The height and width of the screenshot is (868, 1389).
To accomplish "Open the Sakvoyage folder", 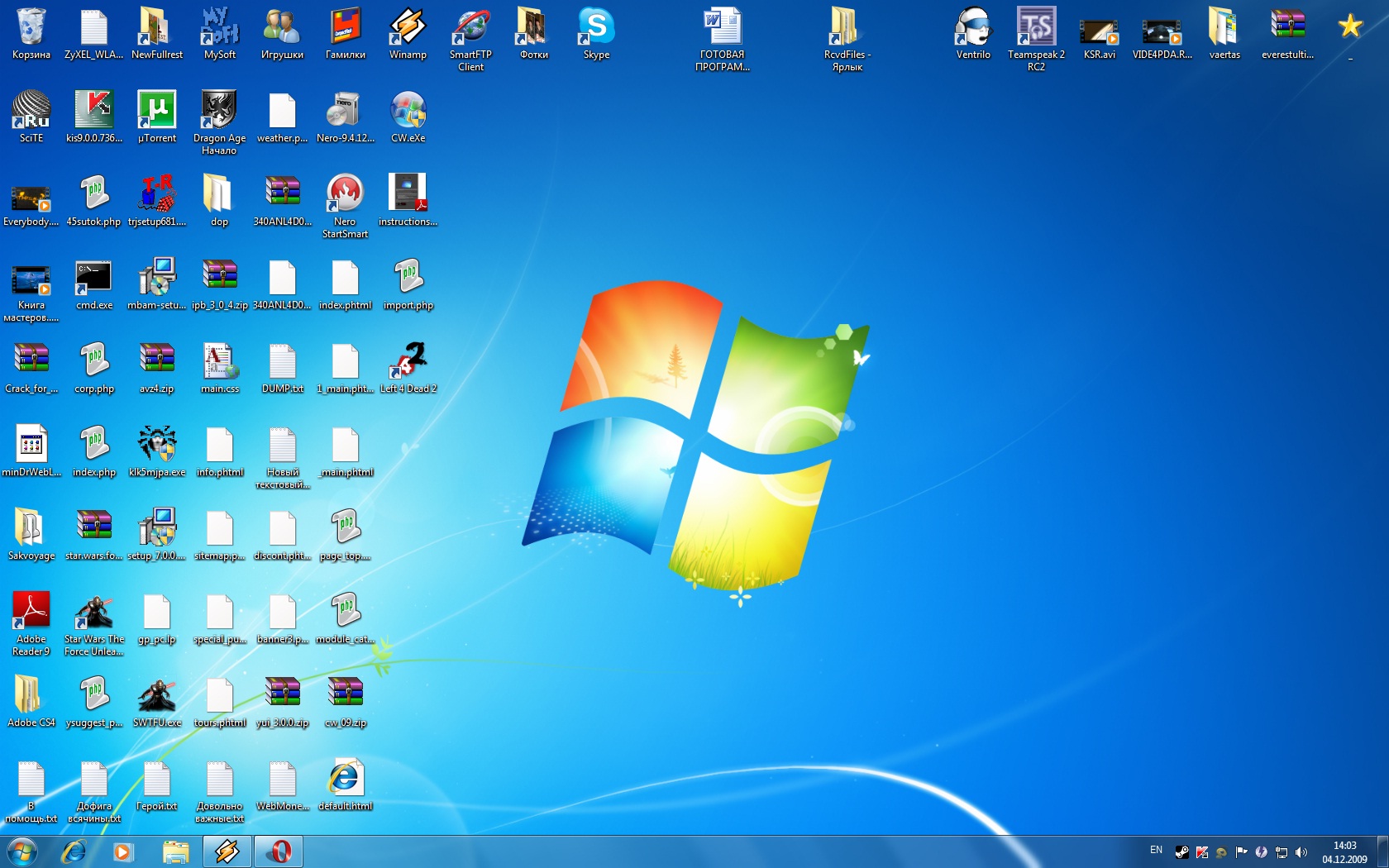I will [x=31, y=535].
